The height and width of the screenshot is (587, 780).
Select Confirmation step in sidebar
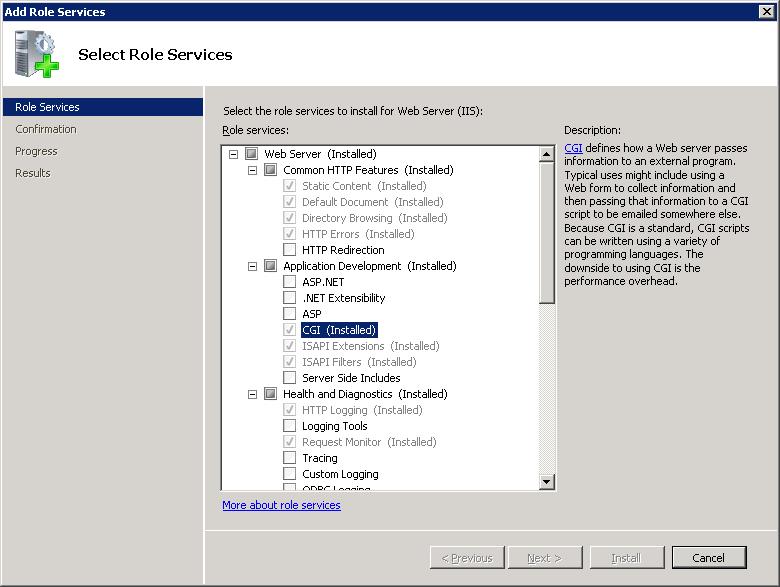(x=46, y=129)
